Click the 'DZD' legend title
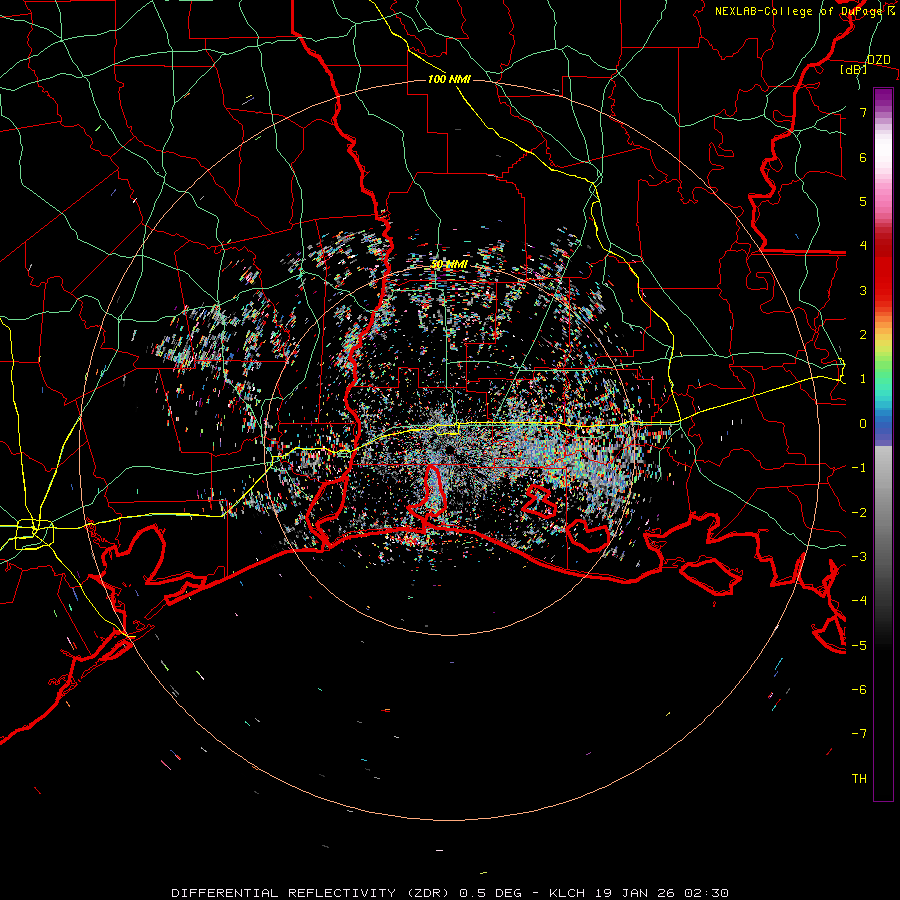Screen dimensions: 900x900 tap(879, 60)
